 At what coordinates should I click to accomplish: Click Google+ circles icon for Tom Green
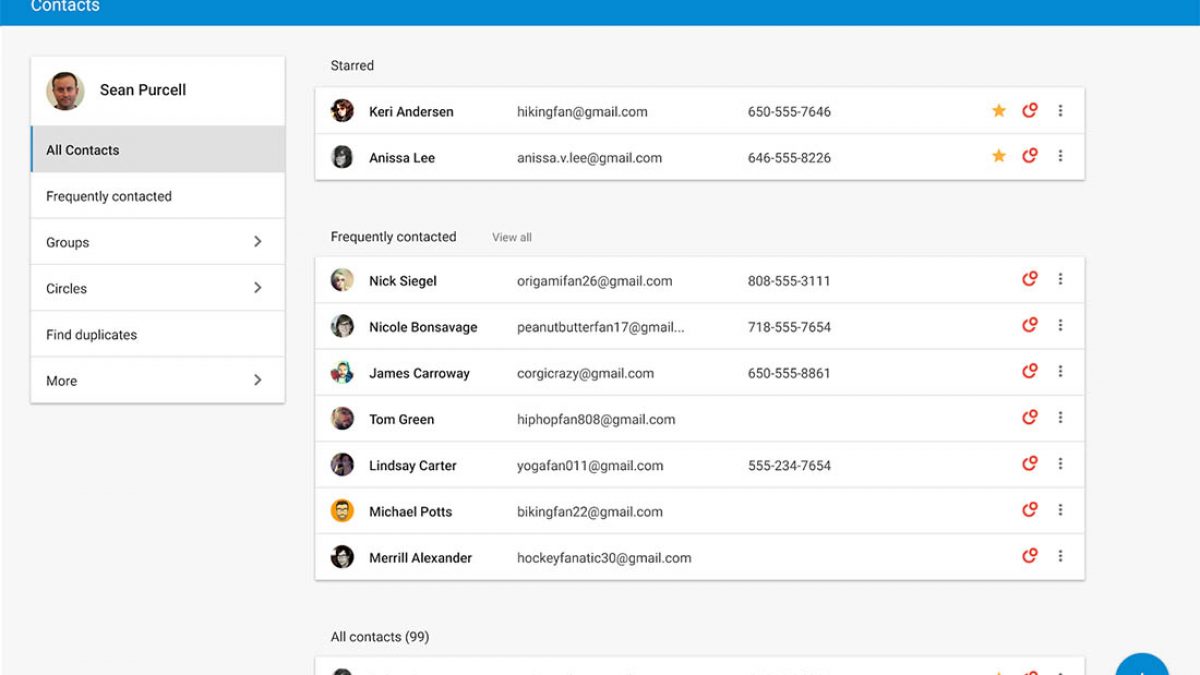(1029, 418)
